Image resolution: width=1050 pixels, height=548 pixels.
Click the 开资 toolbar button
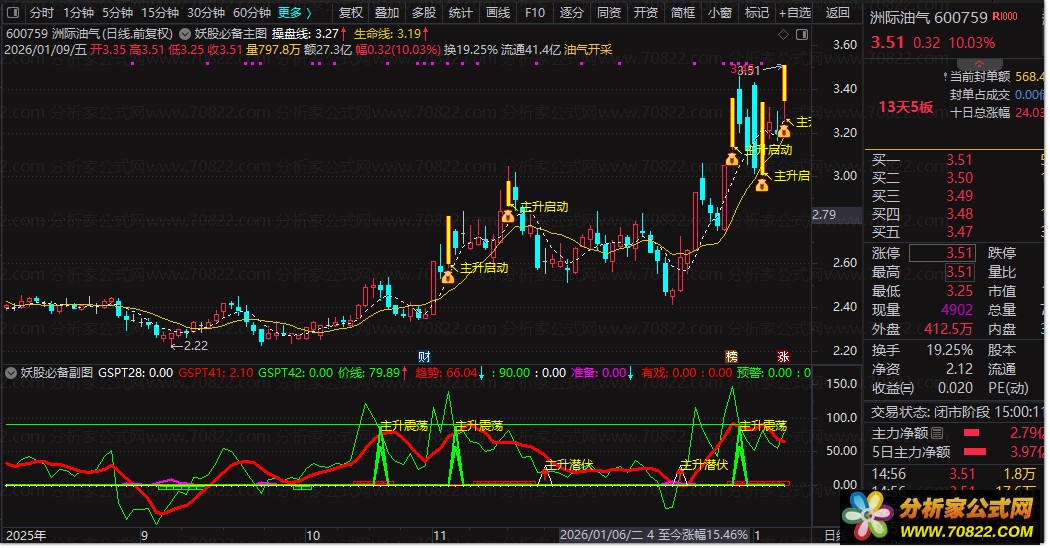click(646, 13)
